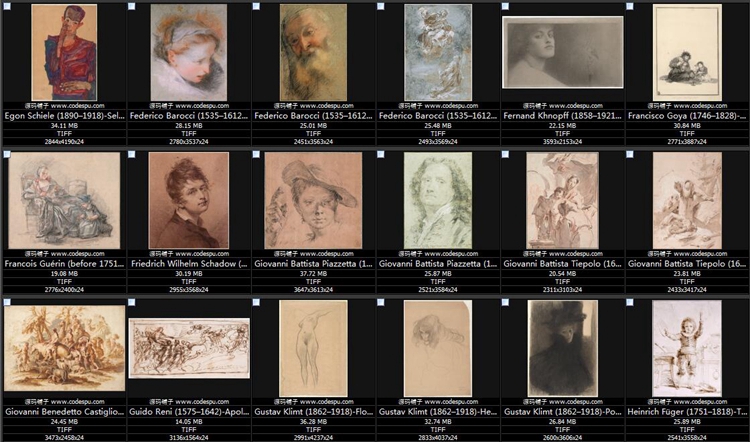Open the Fernand Khnopff portrait thumbnail
Screen dimensions: 750x442
click(562, 53)
